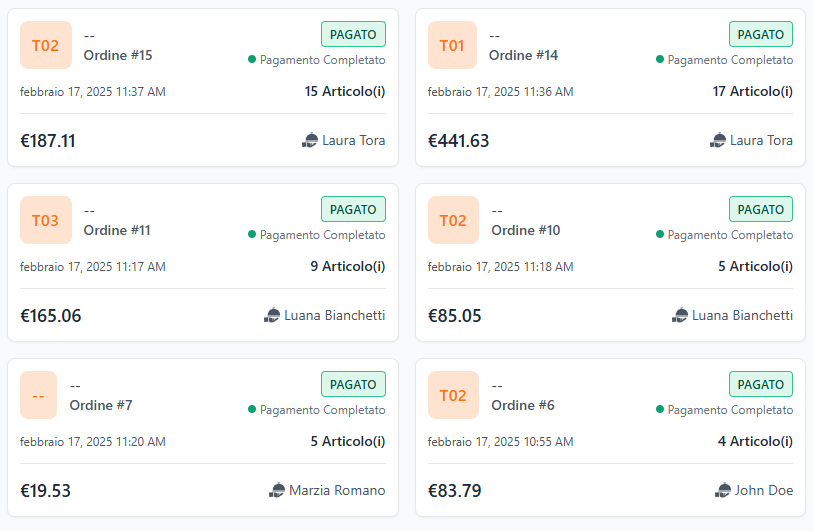
Task: Open Ordine #14 title link
Action: 524,55
